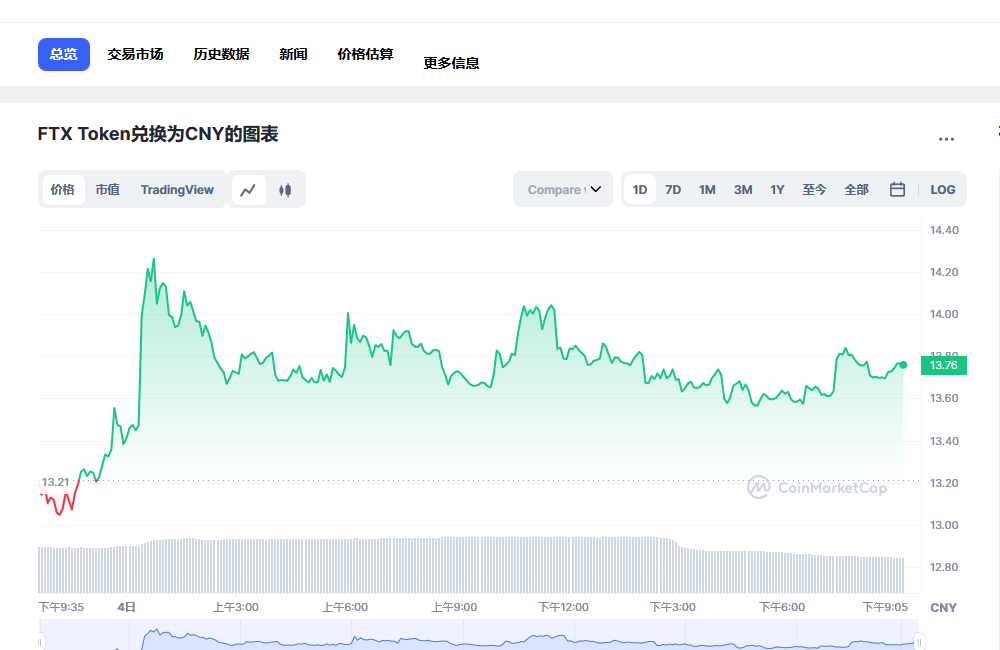Switch to the 新闻 tab
The width and height of the screenshot is (1000, 650).
pos(293,54)
